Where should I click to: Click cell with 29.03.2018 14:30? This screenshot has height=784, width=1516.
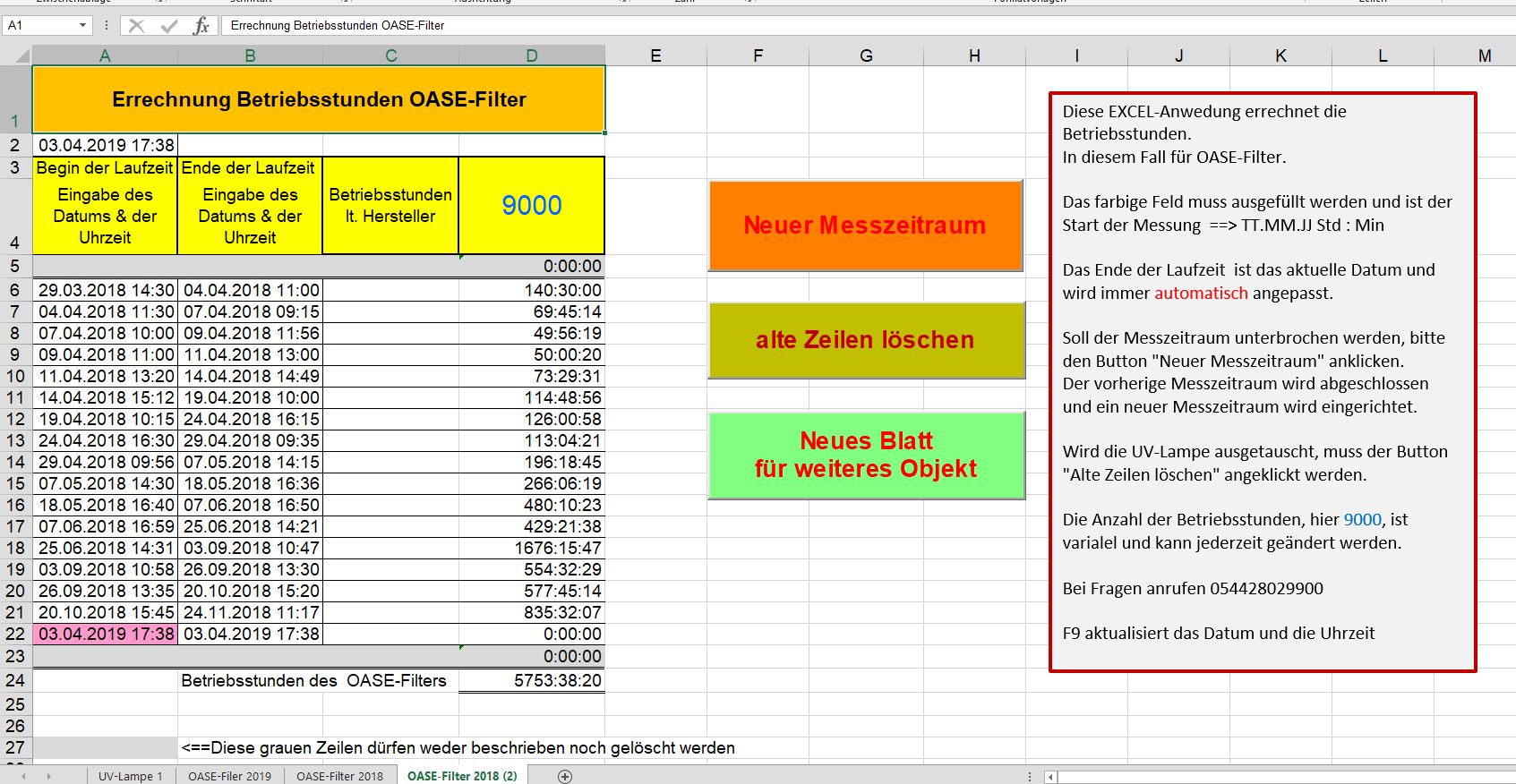tap(106, 290)
